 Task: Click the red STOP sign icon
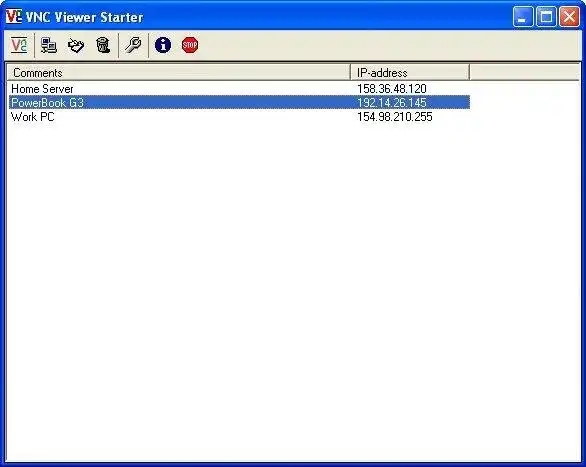pyautogui.click(x=190, y=45)
